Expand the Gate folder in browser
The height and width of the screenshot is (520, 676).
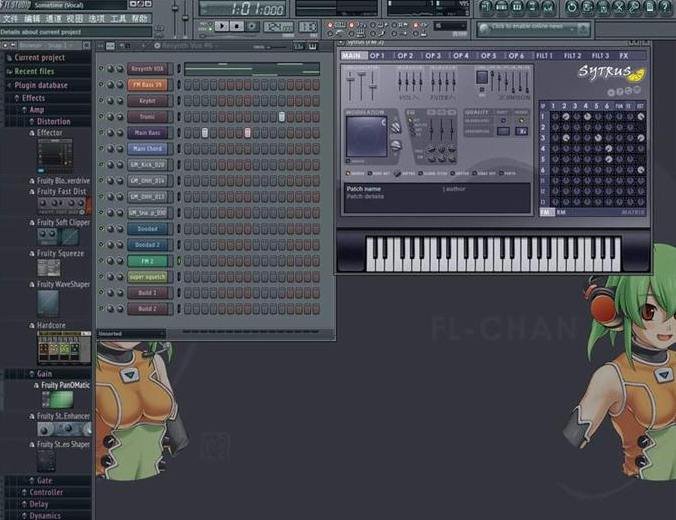point(44,480)
